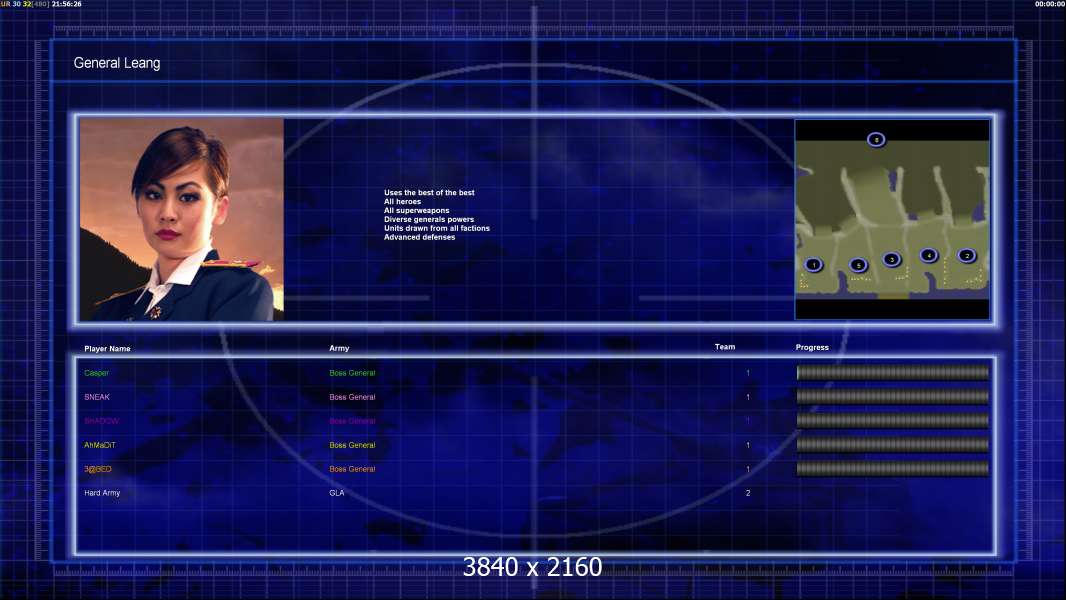This screenshot has width=1066, height=600.
Task: Click AhMaDiT's loading progress bar
Action: click(x=893, y=445)
